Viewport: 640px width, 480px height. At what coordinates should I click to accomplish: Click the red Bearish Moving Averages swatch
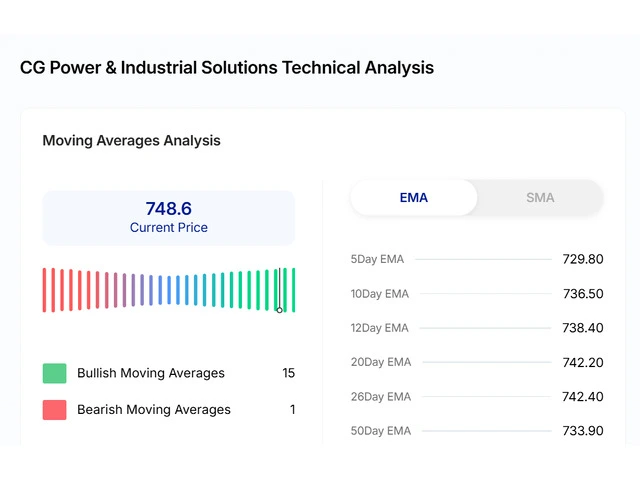pyautogui.click(x=54, y=409)
